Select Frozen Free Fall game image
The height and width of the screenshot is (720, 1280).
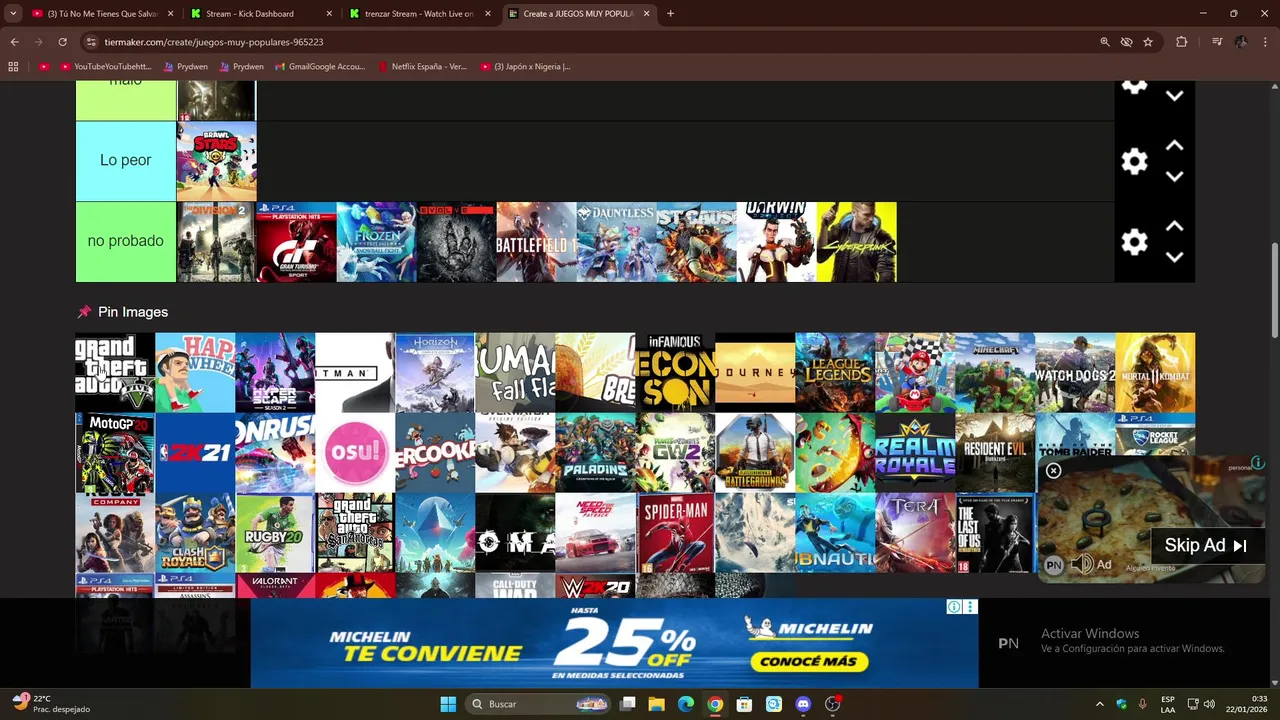377,242
